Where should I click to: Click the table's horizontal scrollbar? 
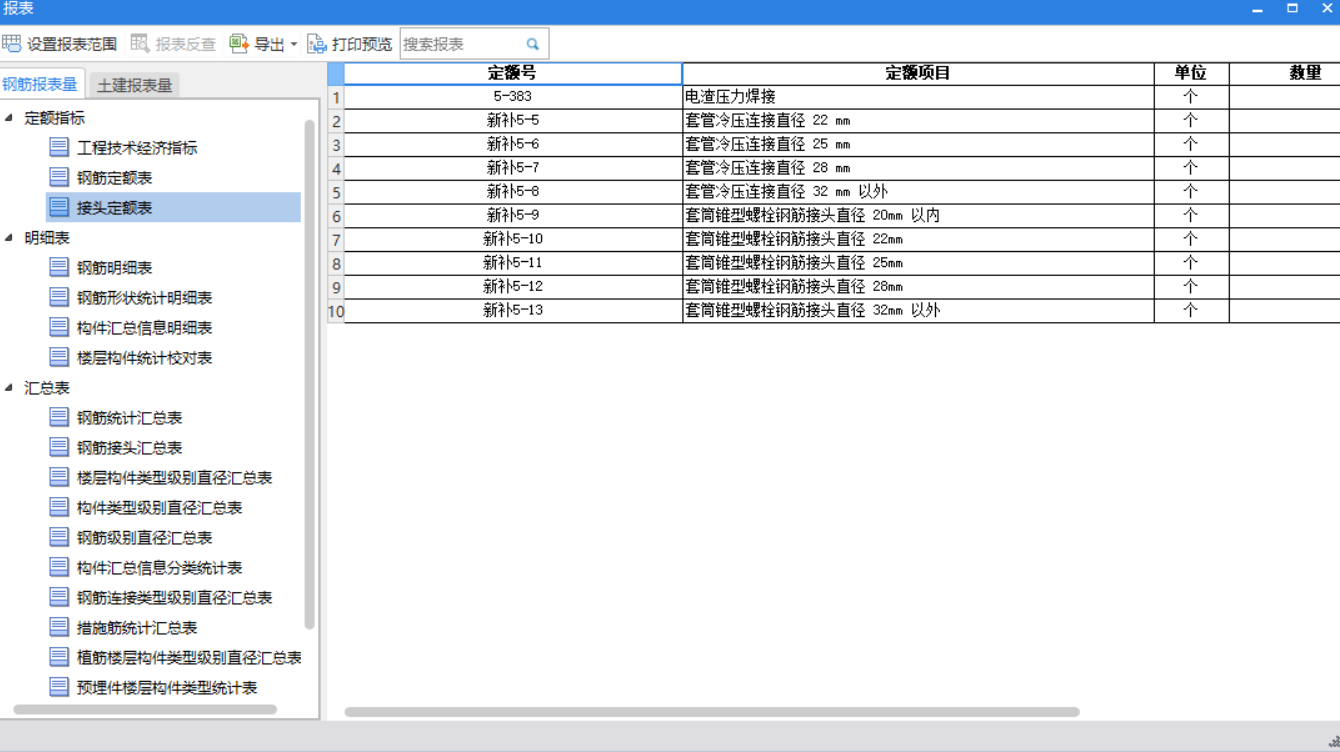712,712
